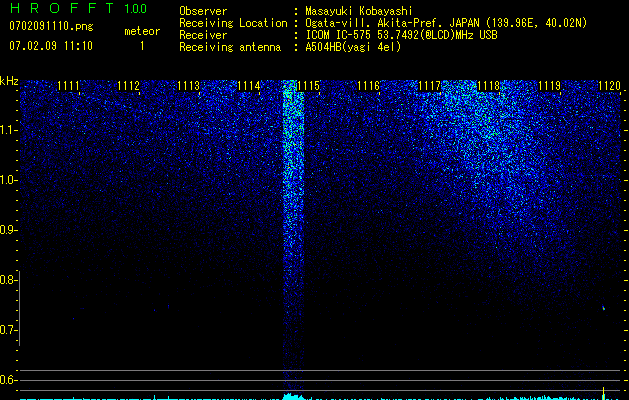Click the HROFFT 1.0.0 title text
This screenshot has width=629, height=400.
(78, 8)
